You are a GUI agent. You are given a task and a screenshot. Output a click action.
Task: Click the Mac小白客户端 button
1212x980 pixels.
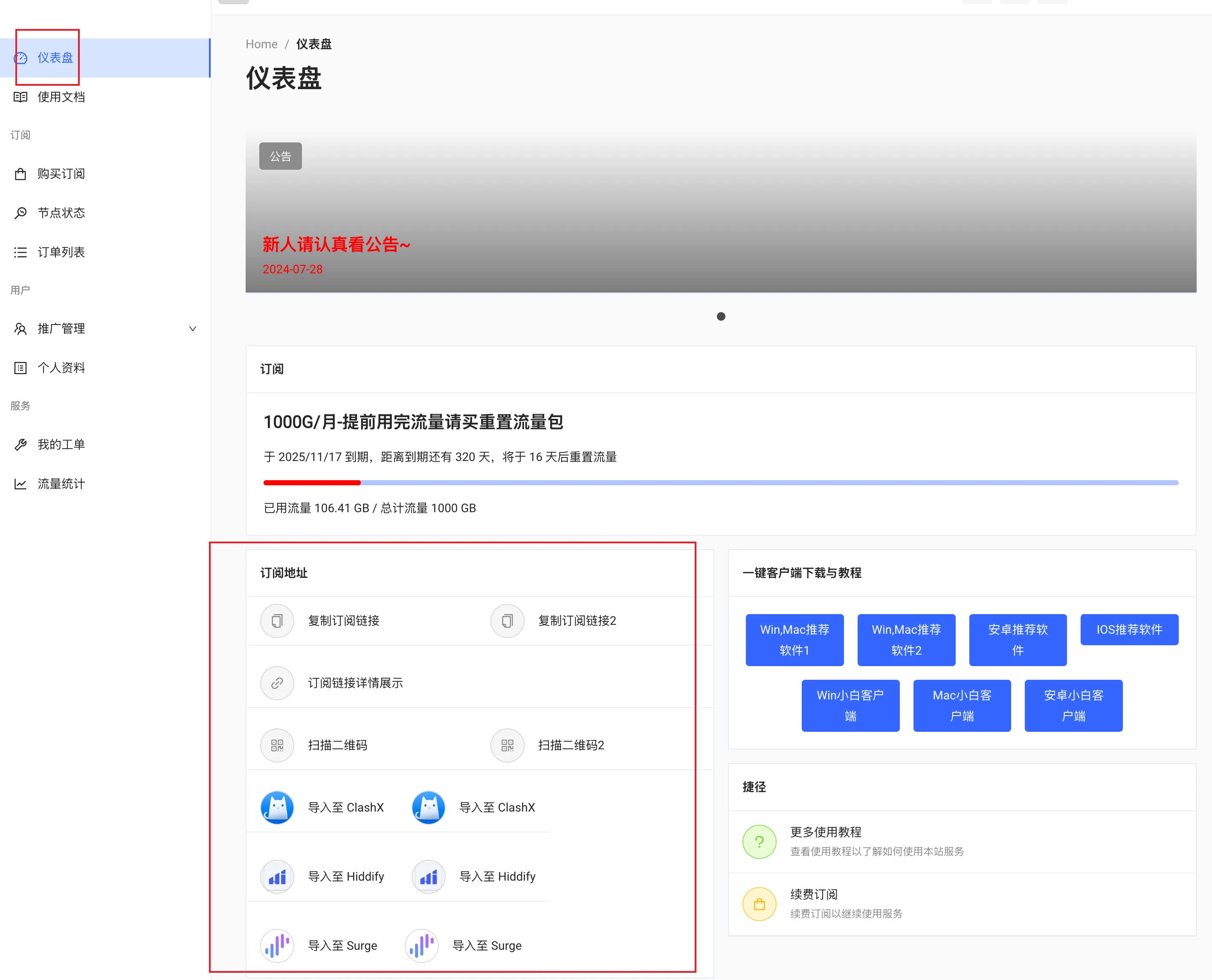click(x=962, y=706)
